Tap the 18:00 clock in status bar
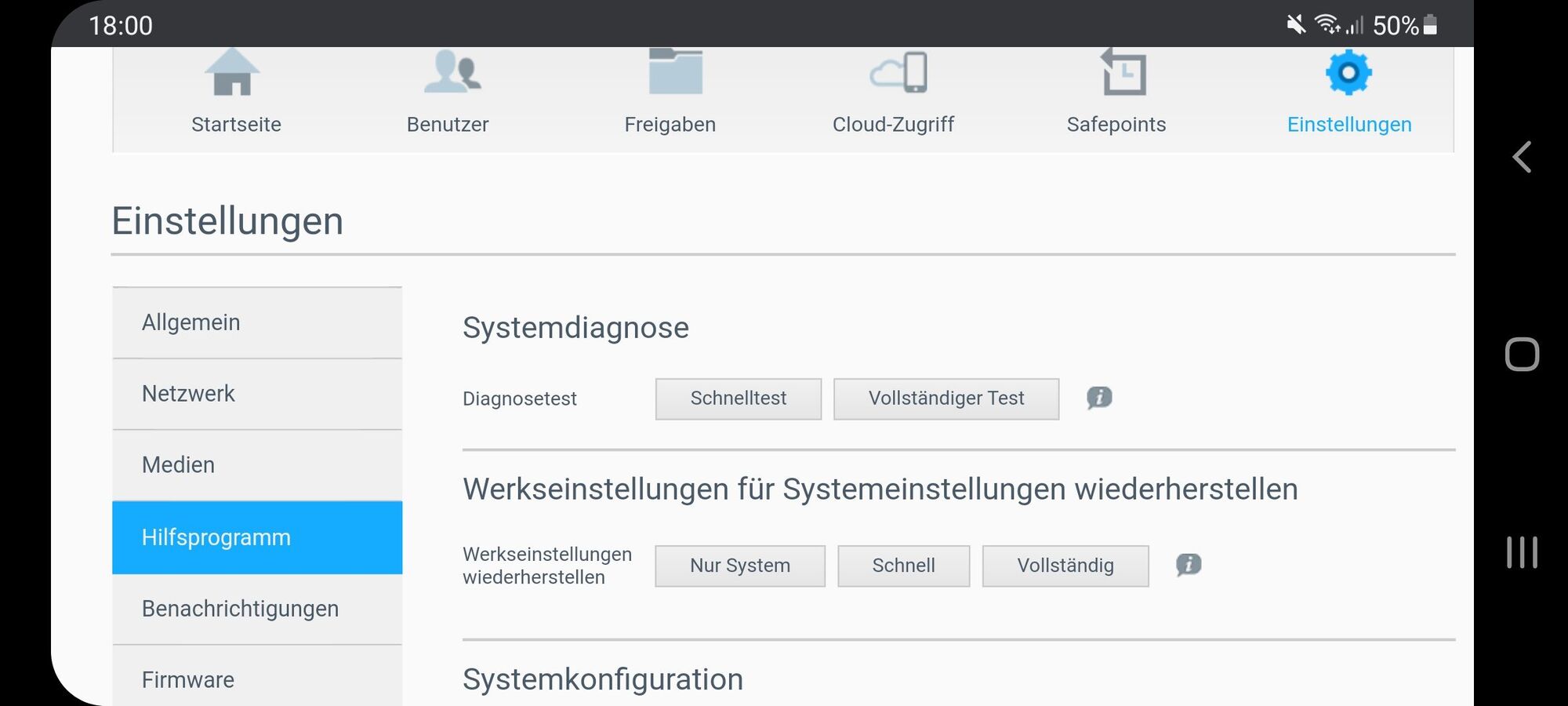Image resolution: width=1568 pixels, height=706 pixels. tap(121, 25)
